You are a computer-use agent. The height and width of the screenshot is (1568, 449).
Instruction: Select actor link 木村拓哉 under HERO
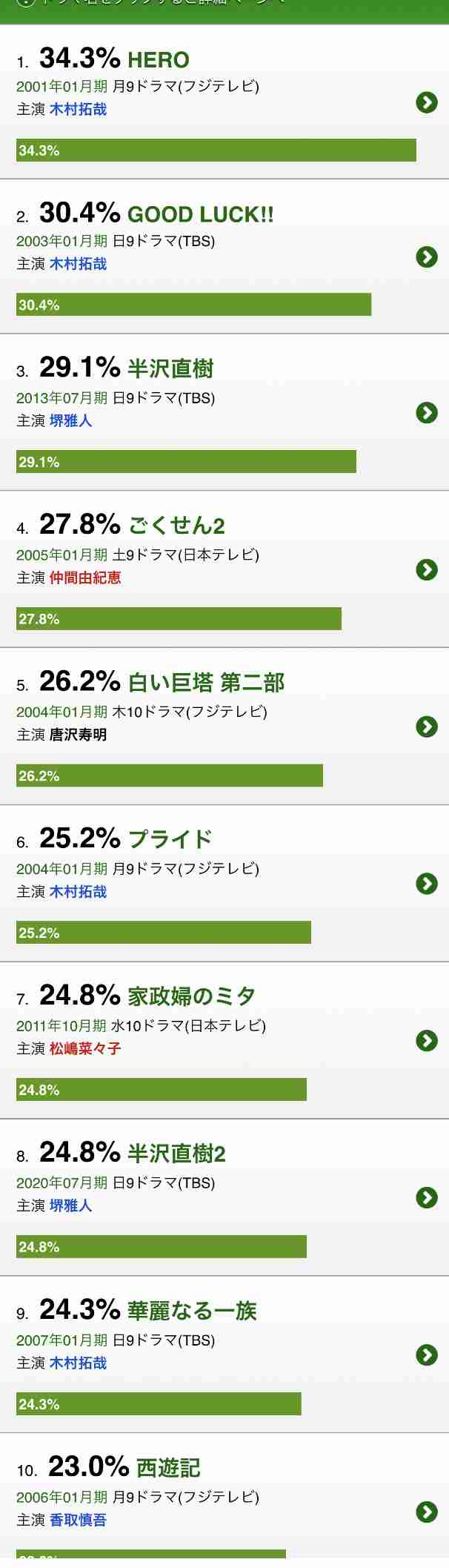pos(78,109)
